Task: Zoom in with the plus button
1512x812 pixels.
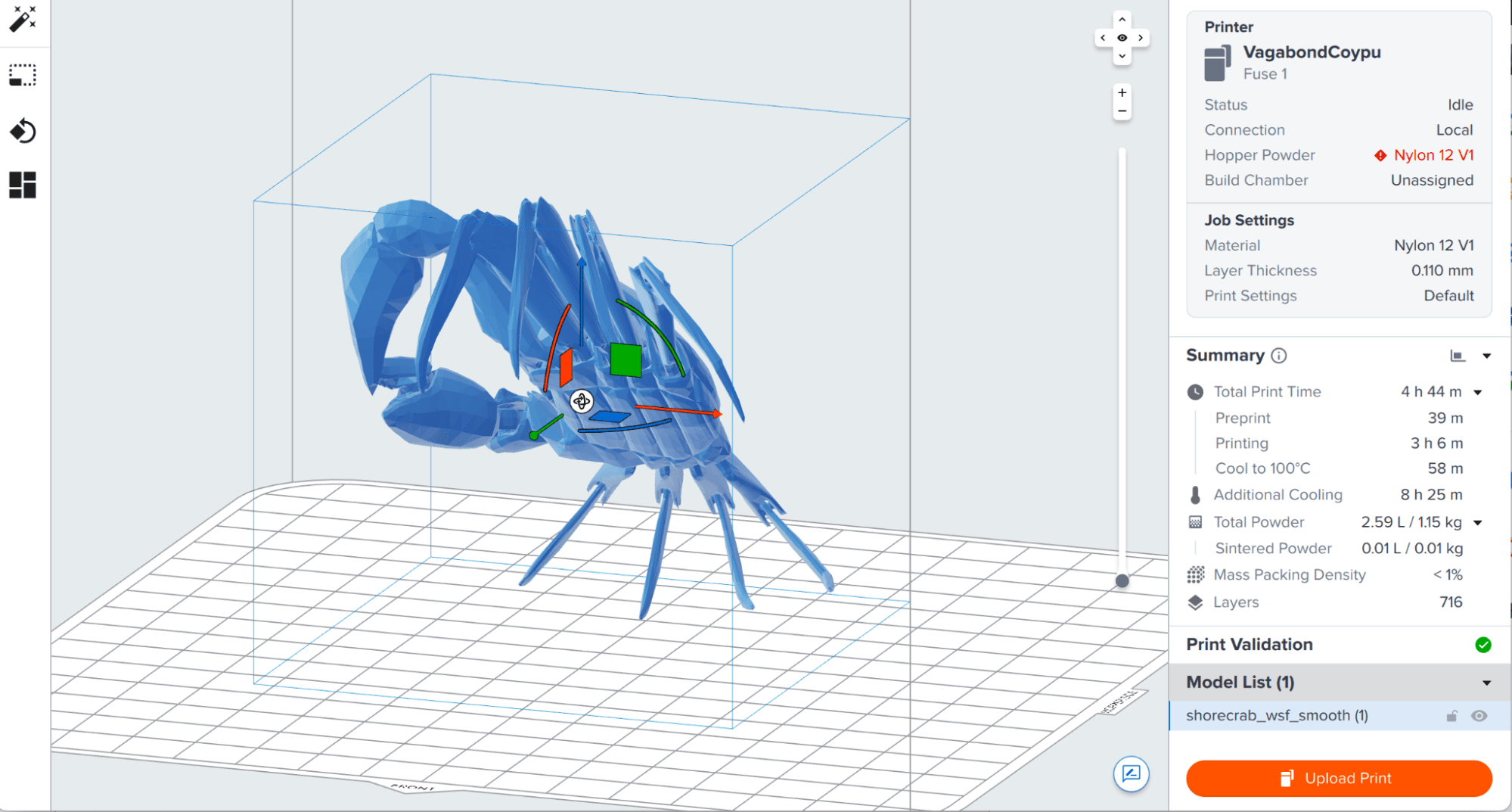Action: 1122,92
